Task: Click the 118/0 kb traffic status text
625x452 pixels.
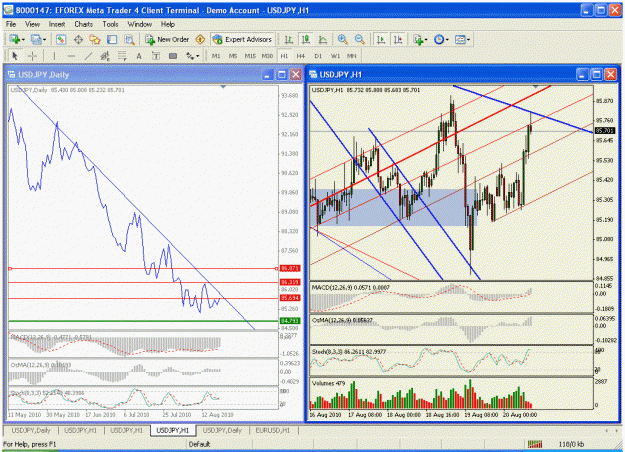Action: pyautogui.click(x=571, y=444)
